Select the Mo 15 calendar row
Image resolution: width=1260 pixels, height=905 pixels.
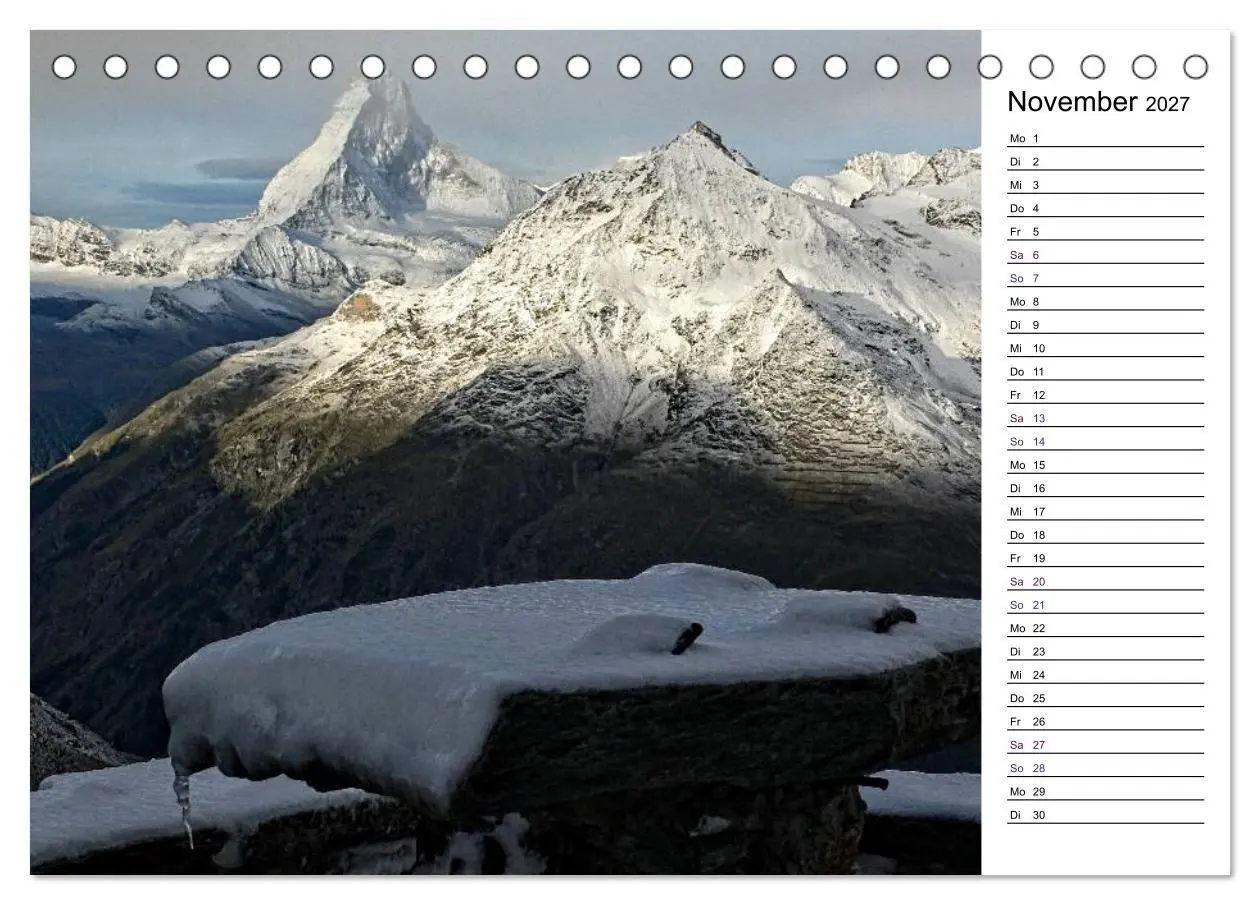coord(1105,465)
